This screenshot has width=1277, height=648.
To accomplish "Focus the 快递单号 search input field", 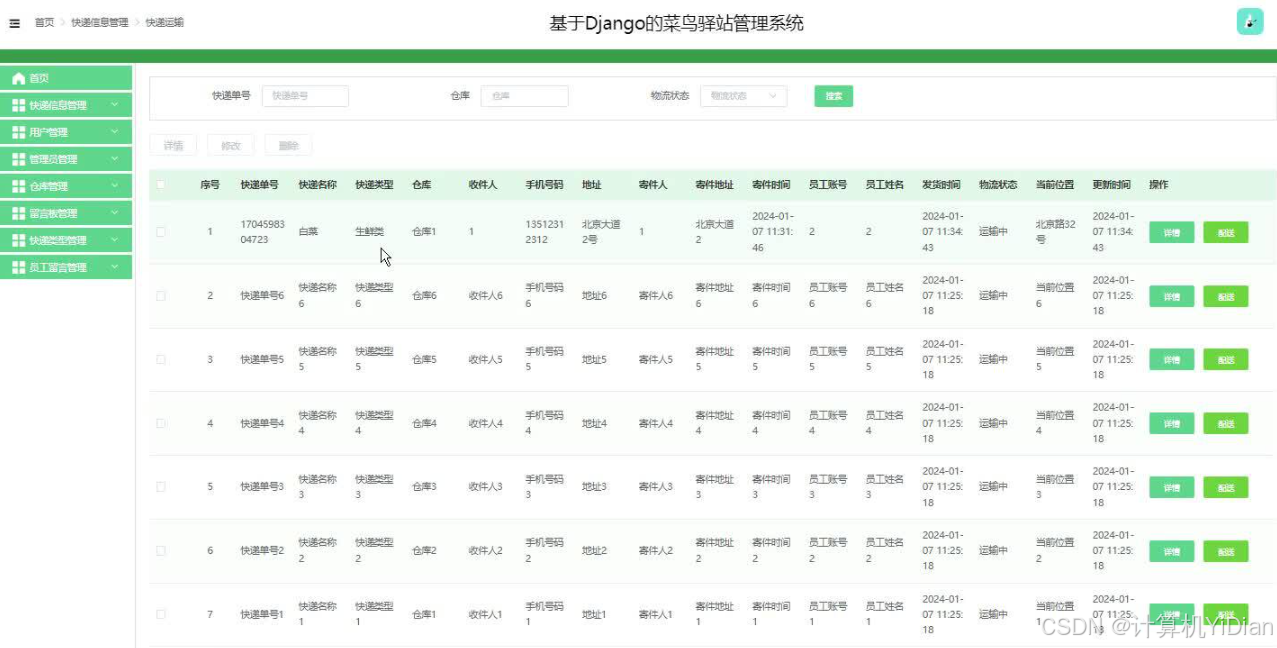I will (x=305, y=96).
